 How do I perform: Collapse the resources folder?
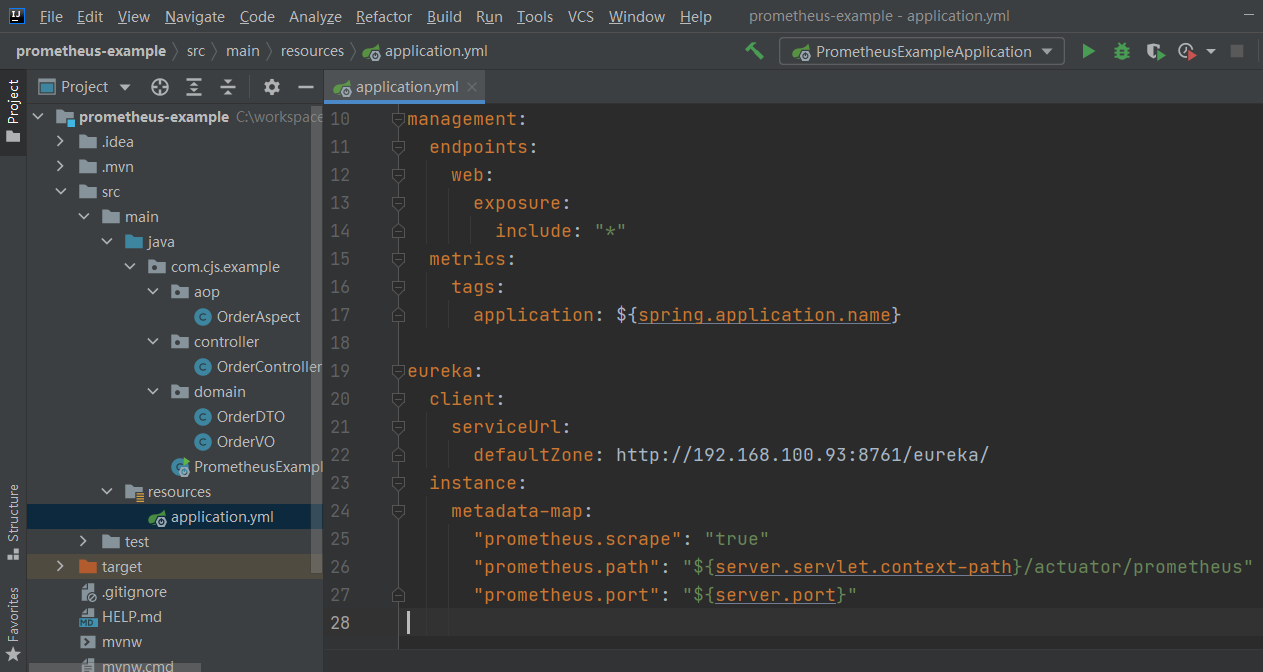click(x=107, y=492)
